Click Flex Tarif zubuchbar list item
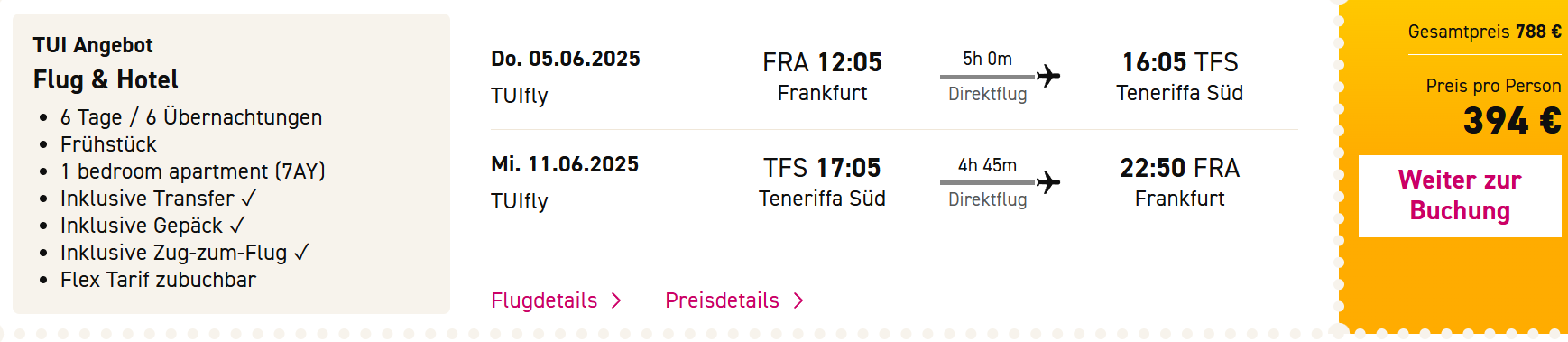 point(158,280)
